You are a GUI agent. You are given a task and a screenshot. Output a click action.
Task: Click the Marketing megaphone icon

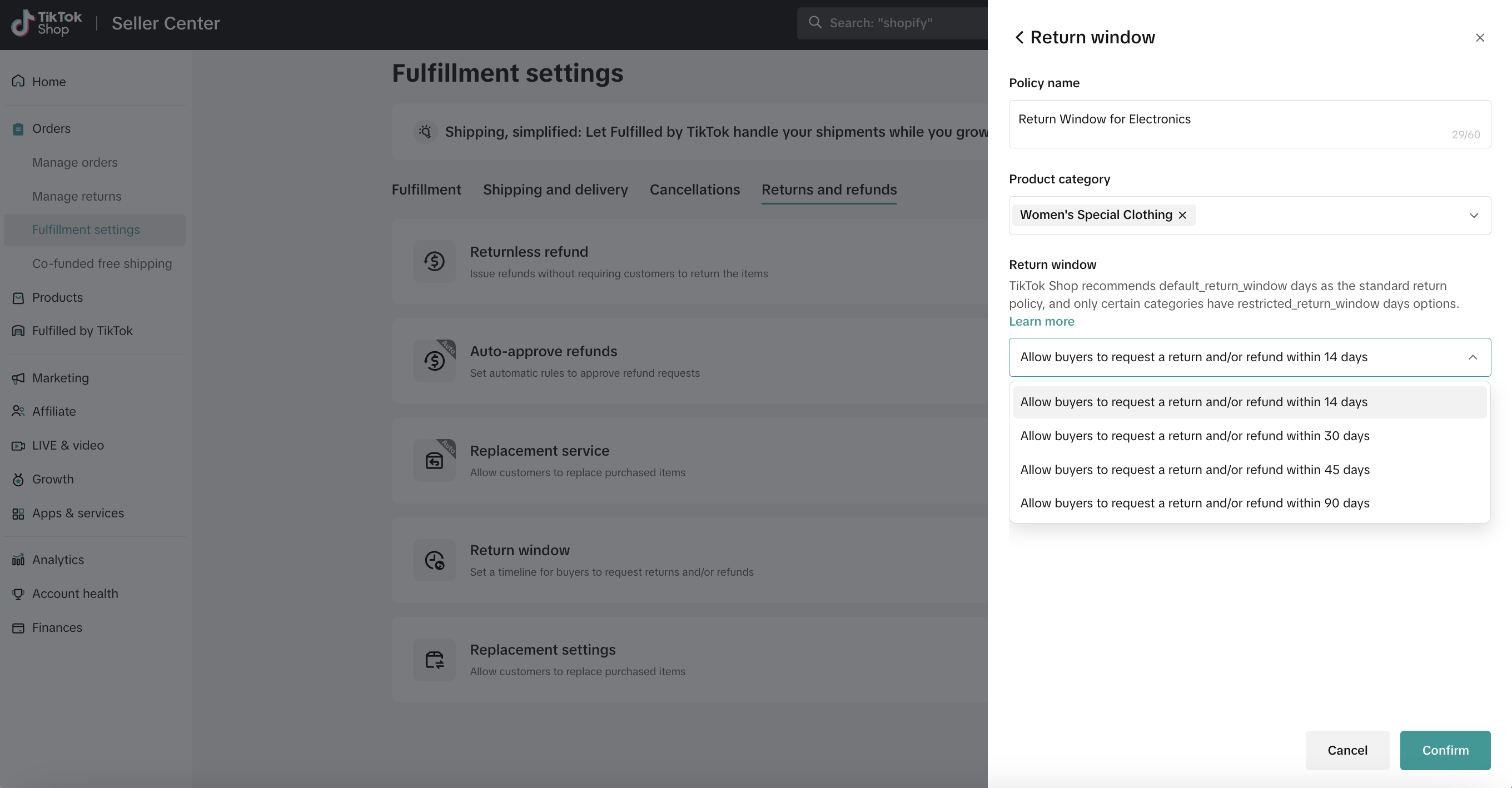[18, 378]
